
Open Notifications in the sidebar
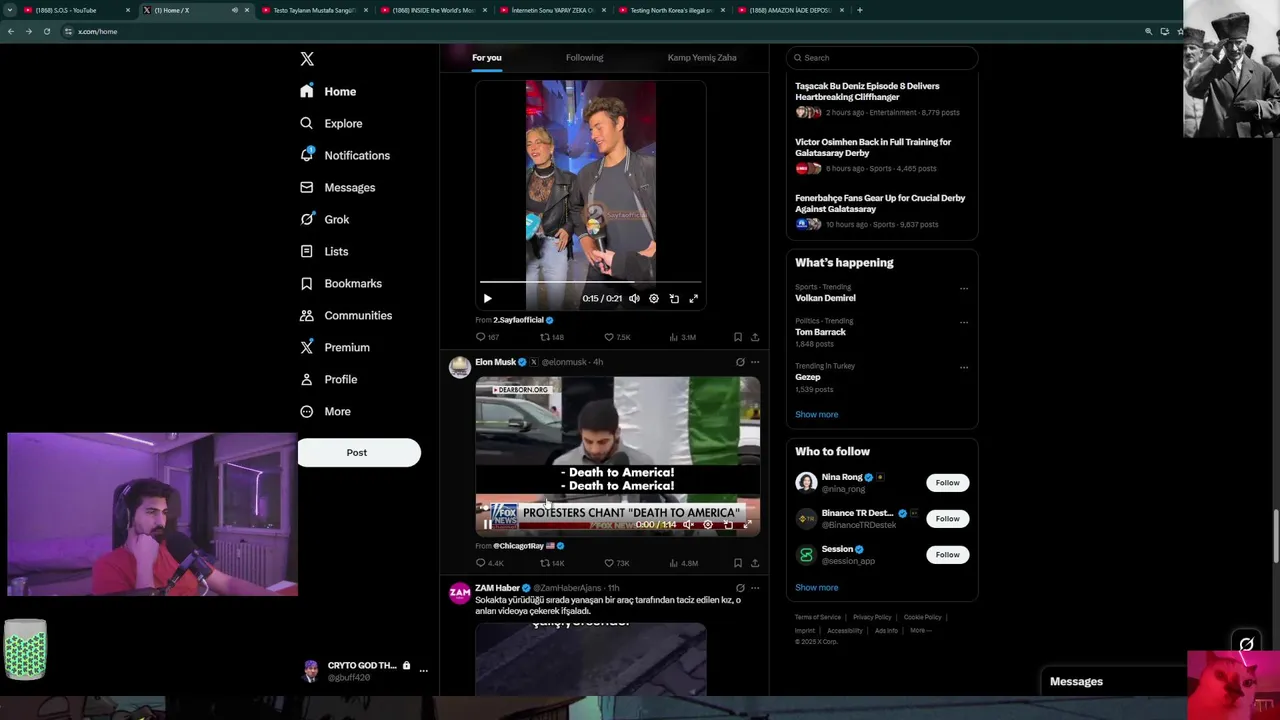345,155
